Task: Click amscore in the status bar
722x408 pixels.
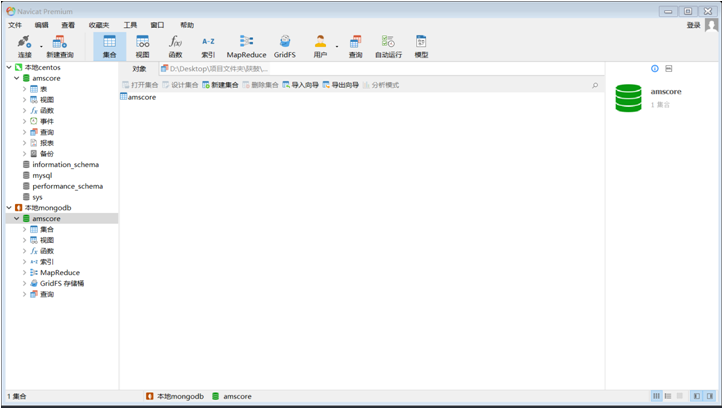Action: 232,396
